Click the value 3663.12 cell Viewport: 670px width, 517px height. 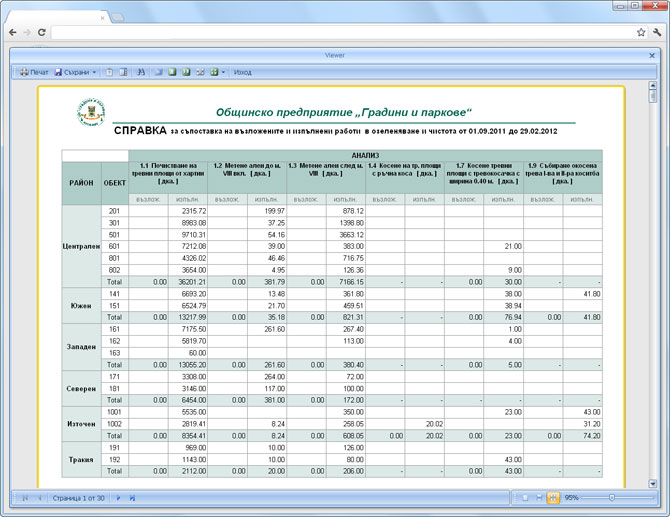[x=346, y=235]
